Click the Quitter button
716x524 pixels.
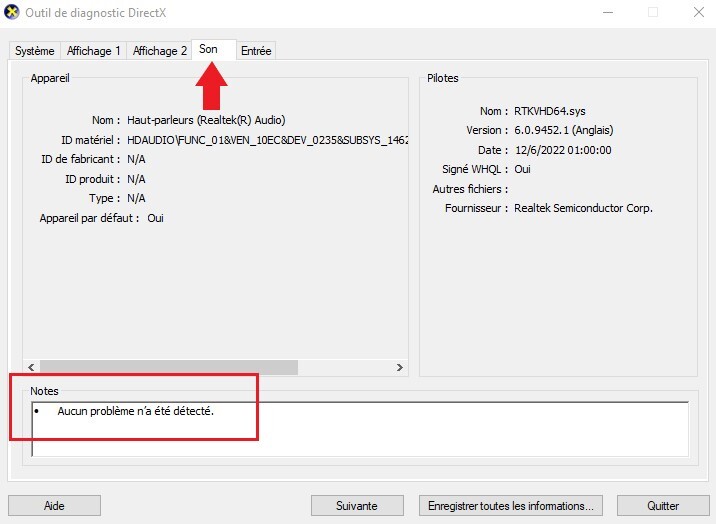[663, 506]
